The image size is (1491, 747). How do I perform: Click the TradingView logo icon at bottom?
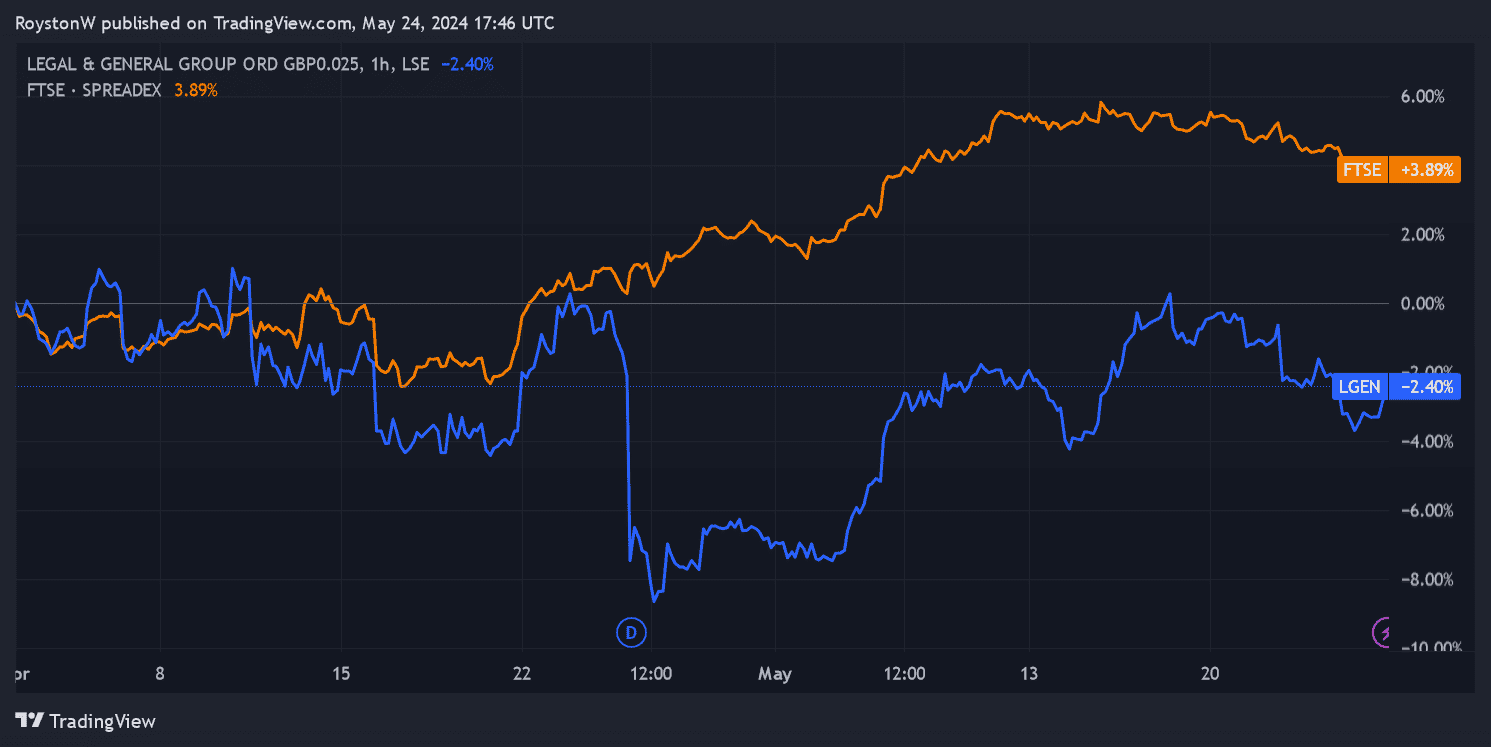pos(30,721)
